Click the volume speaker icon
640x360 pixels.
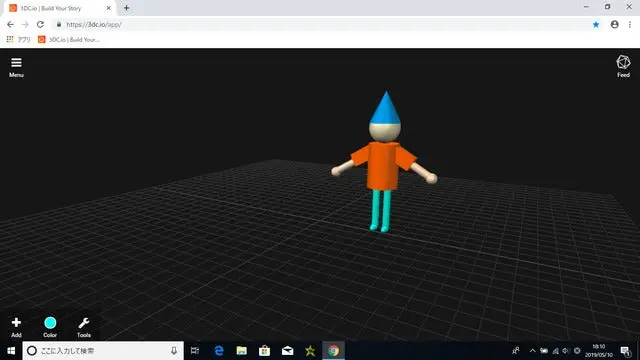(566, 351)
